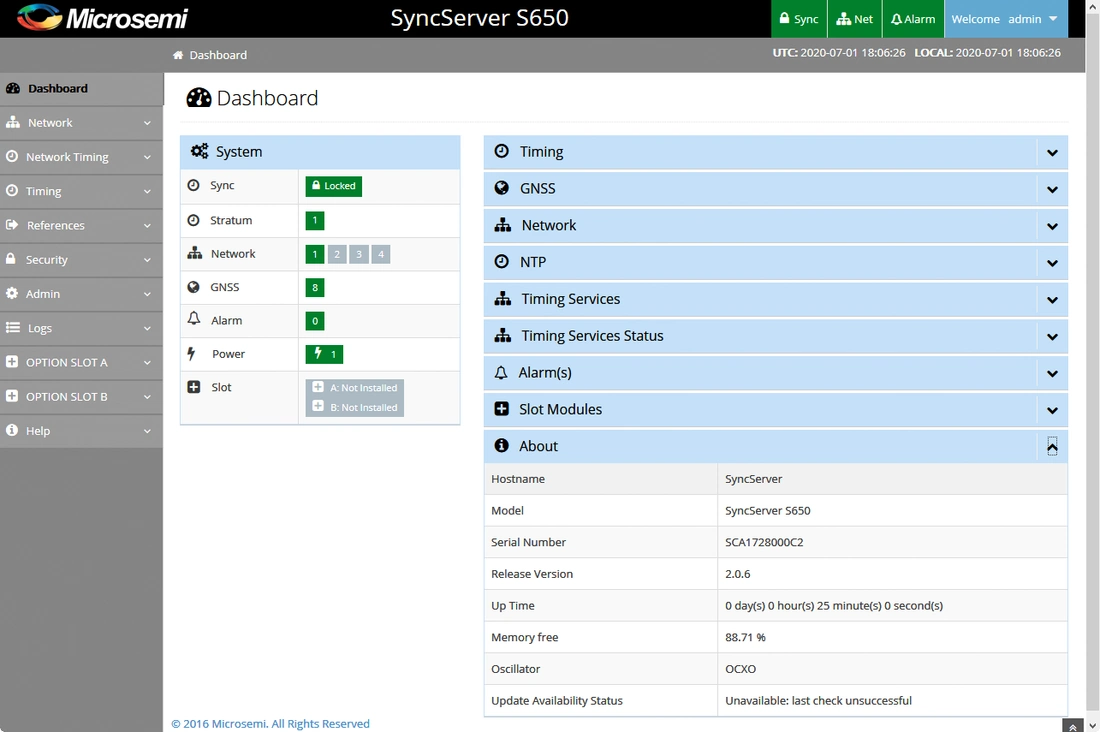Click the Slot A Not Installed badge

coord(355,387)
